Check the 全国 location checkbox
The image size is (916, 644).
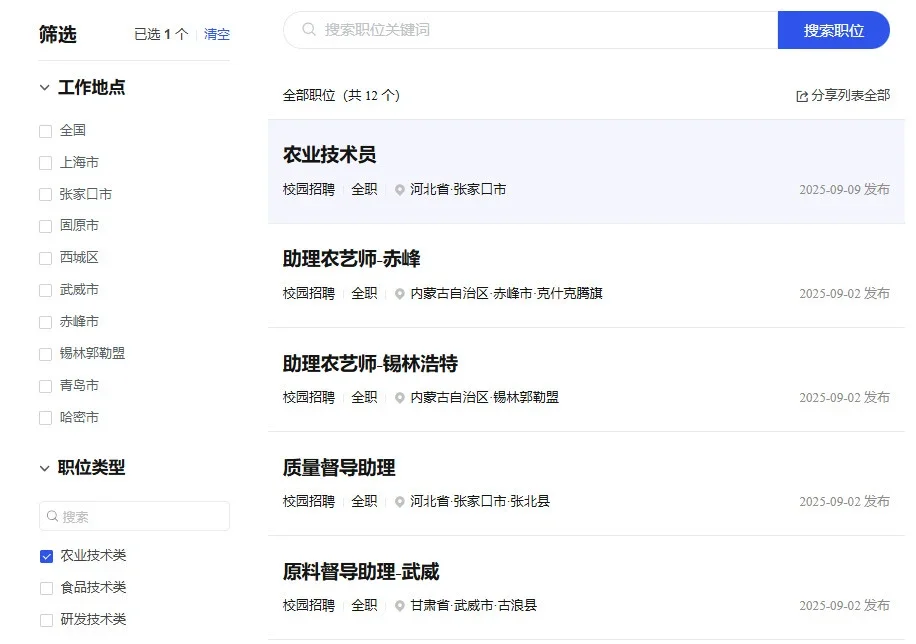[46, 131]
